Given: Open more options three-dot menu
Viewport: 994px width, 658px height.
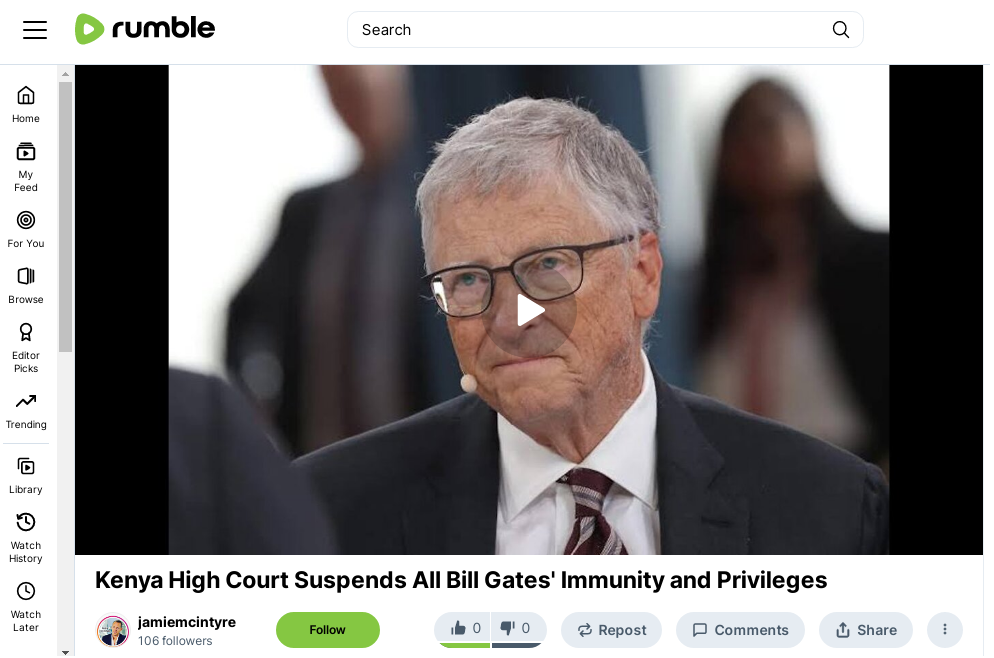Looking at the screenshot, I should pyautogui.click(x=945, y=629).
